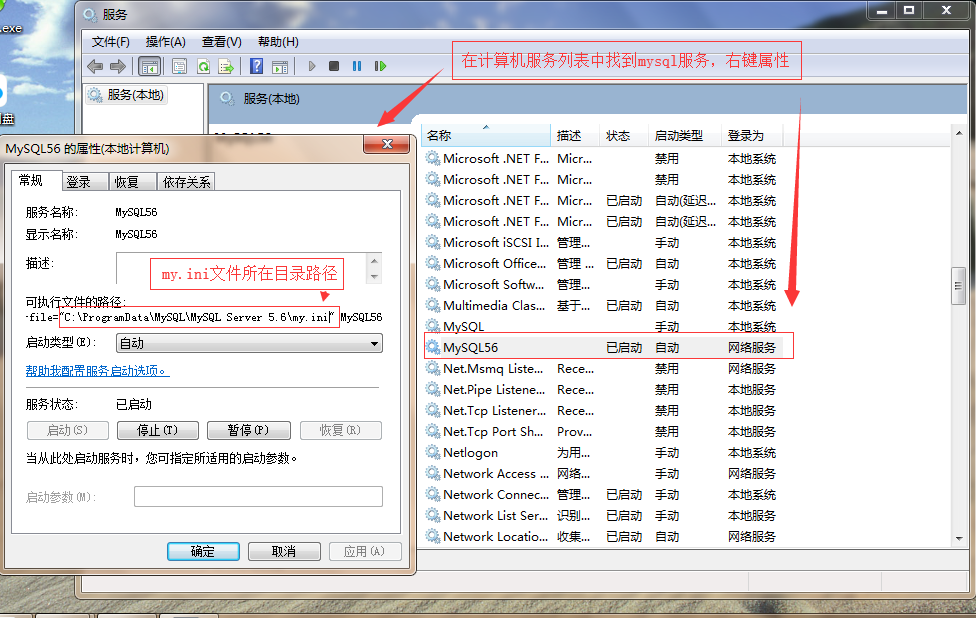
Task: Sort services by the 描述 column header
Action: [576, 135]
